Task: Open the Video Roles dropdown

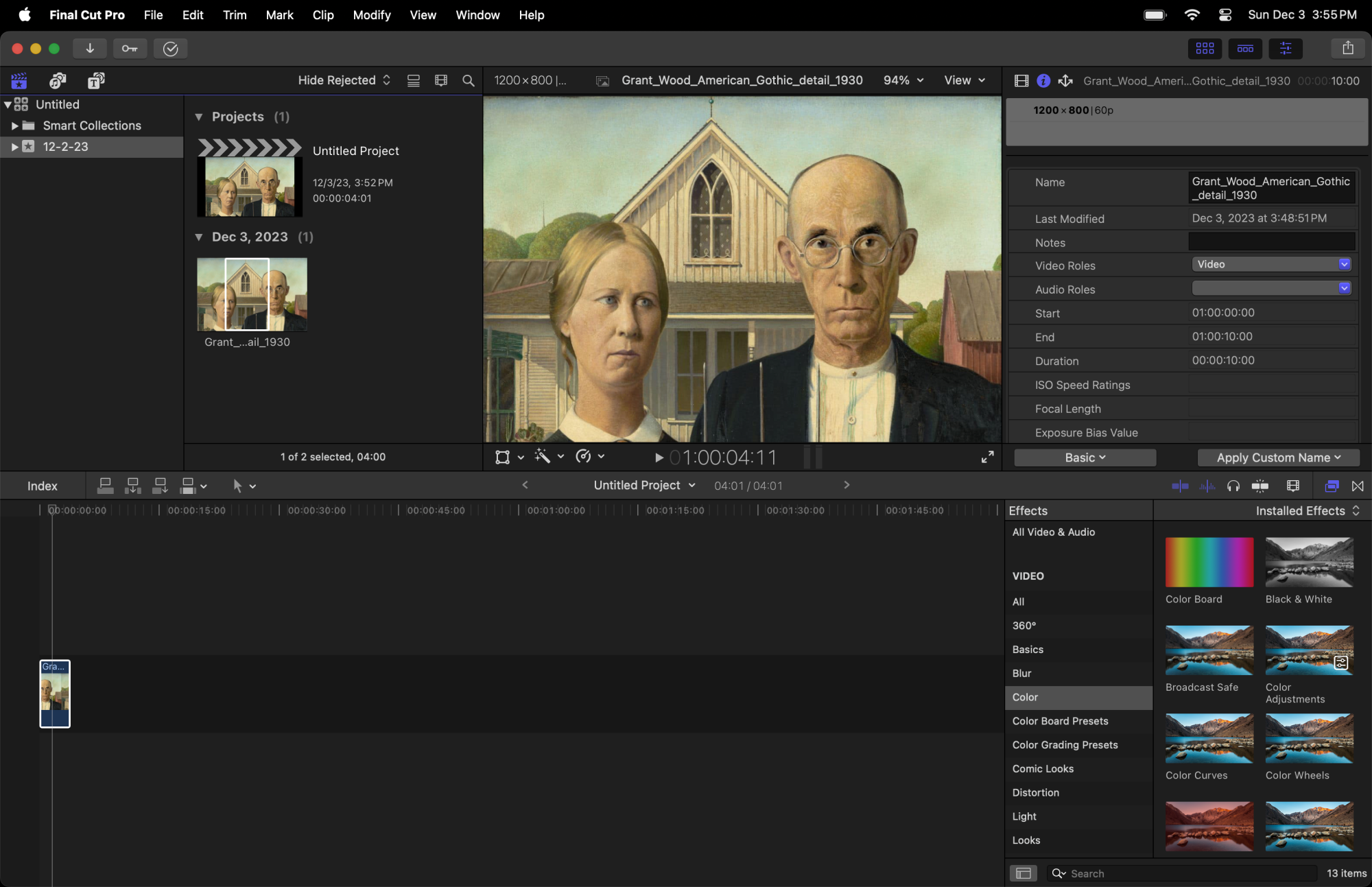Action: click(x=1272, y=265)
